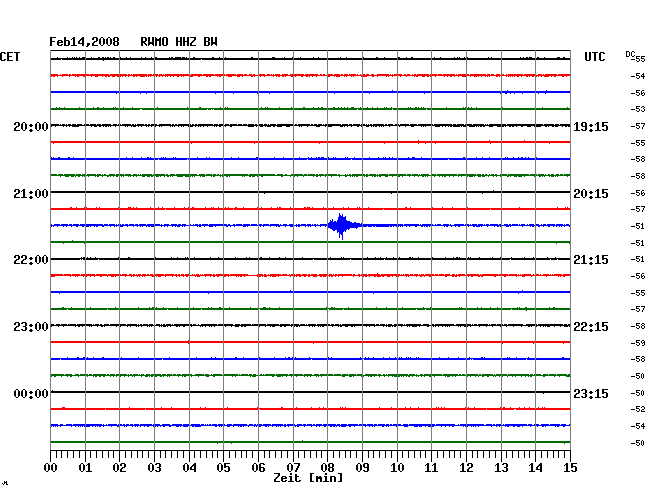Click minute axis label 15
650x494 pixels.
(570, 467)
